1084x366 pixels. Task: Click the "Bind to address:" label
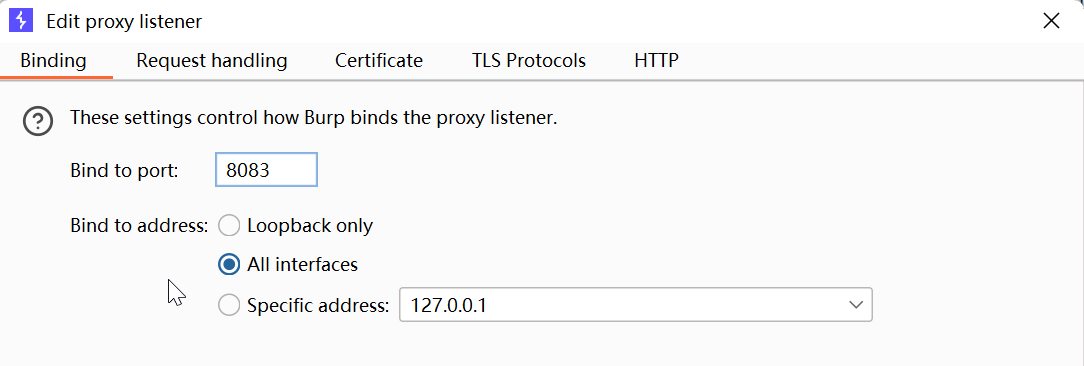click(139, 226)
